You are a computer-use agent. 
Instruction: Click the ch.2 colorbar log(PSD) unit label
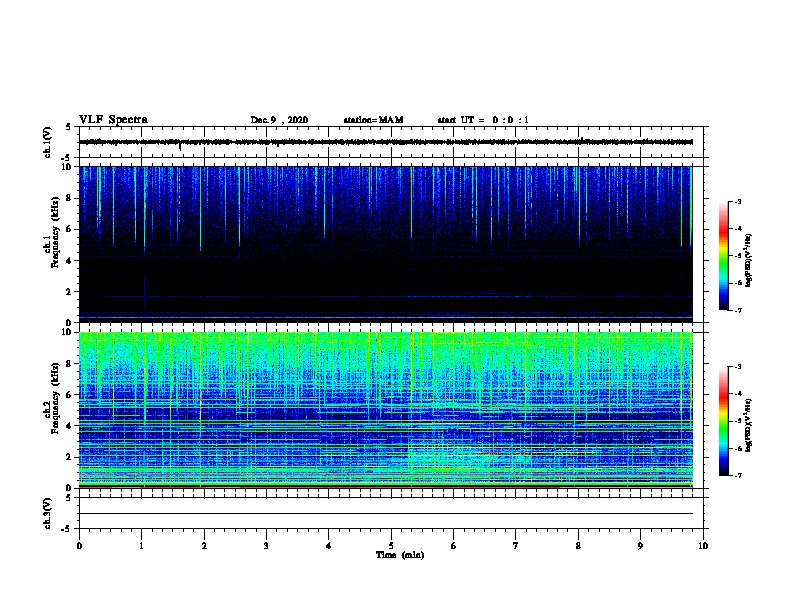pyautogui.click(x=748, y=425)
